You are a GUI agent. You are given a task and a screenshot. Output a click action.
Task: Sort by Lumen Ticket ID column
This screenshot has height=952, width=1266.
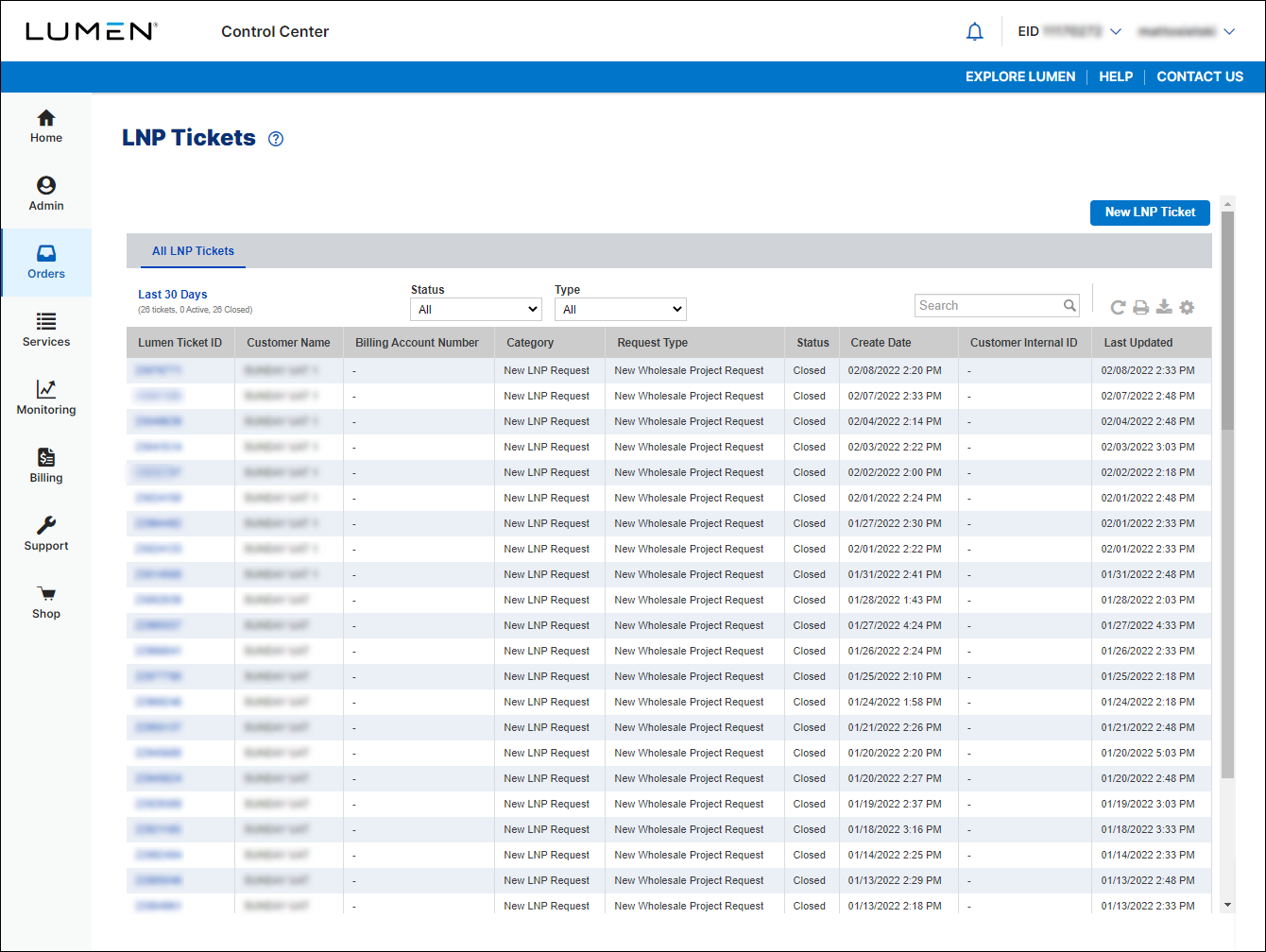[x=180, y=343]
